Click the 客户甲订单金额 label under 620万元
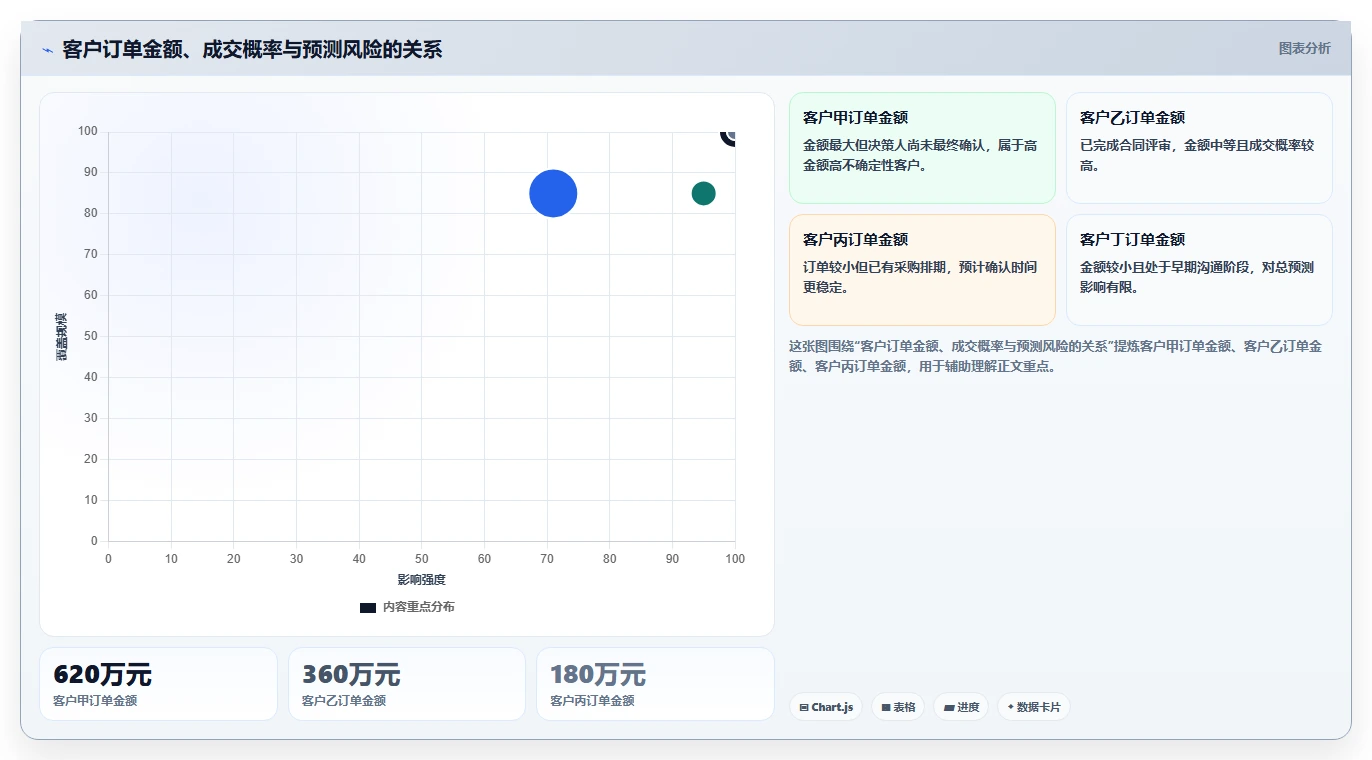 point(95,701)
